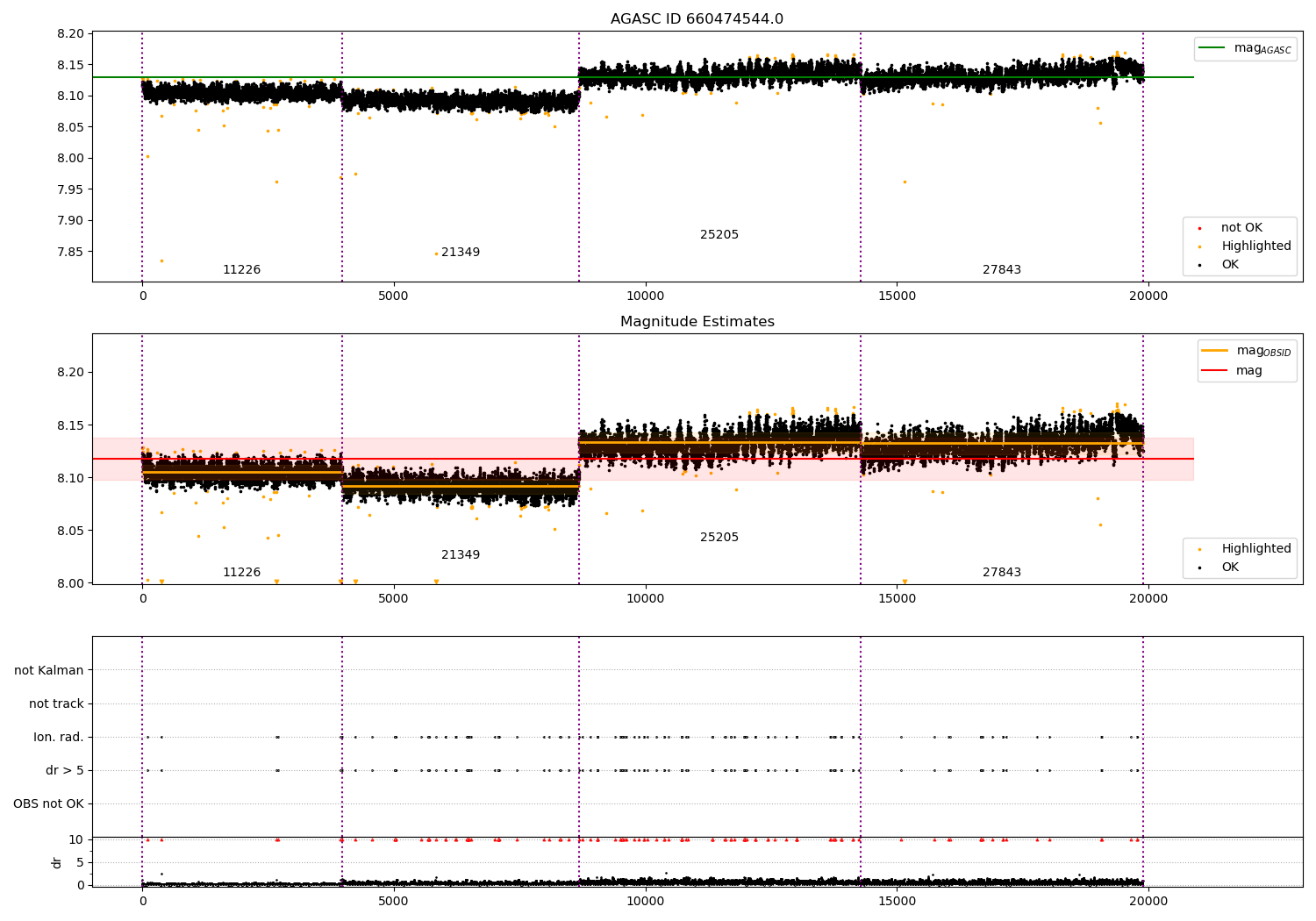Click OBSID label 25205 in Magnitude Estimates plot
1316x921 pixels.
pyautogui.click(x=719, y=538)
